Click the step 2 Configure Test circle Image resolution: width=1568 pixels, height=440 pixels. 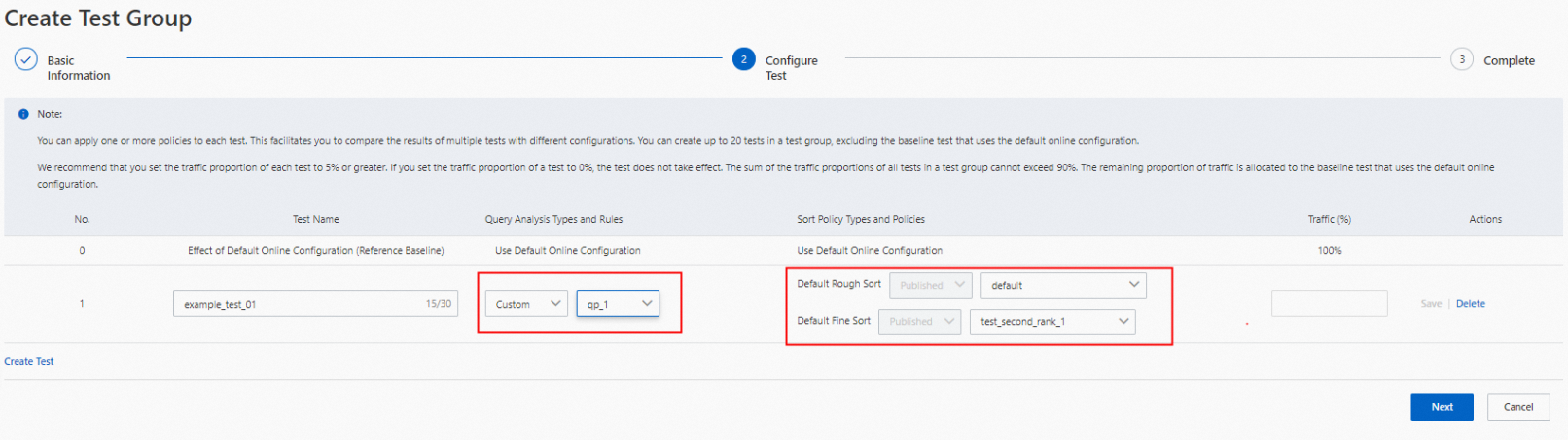[744, 59]
